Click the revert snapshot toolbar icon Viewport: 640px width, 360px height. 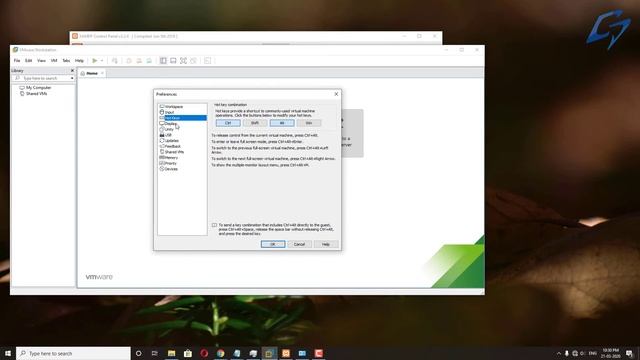139,60
